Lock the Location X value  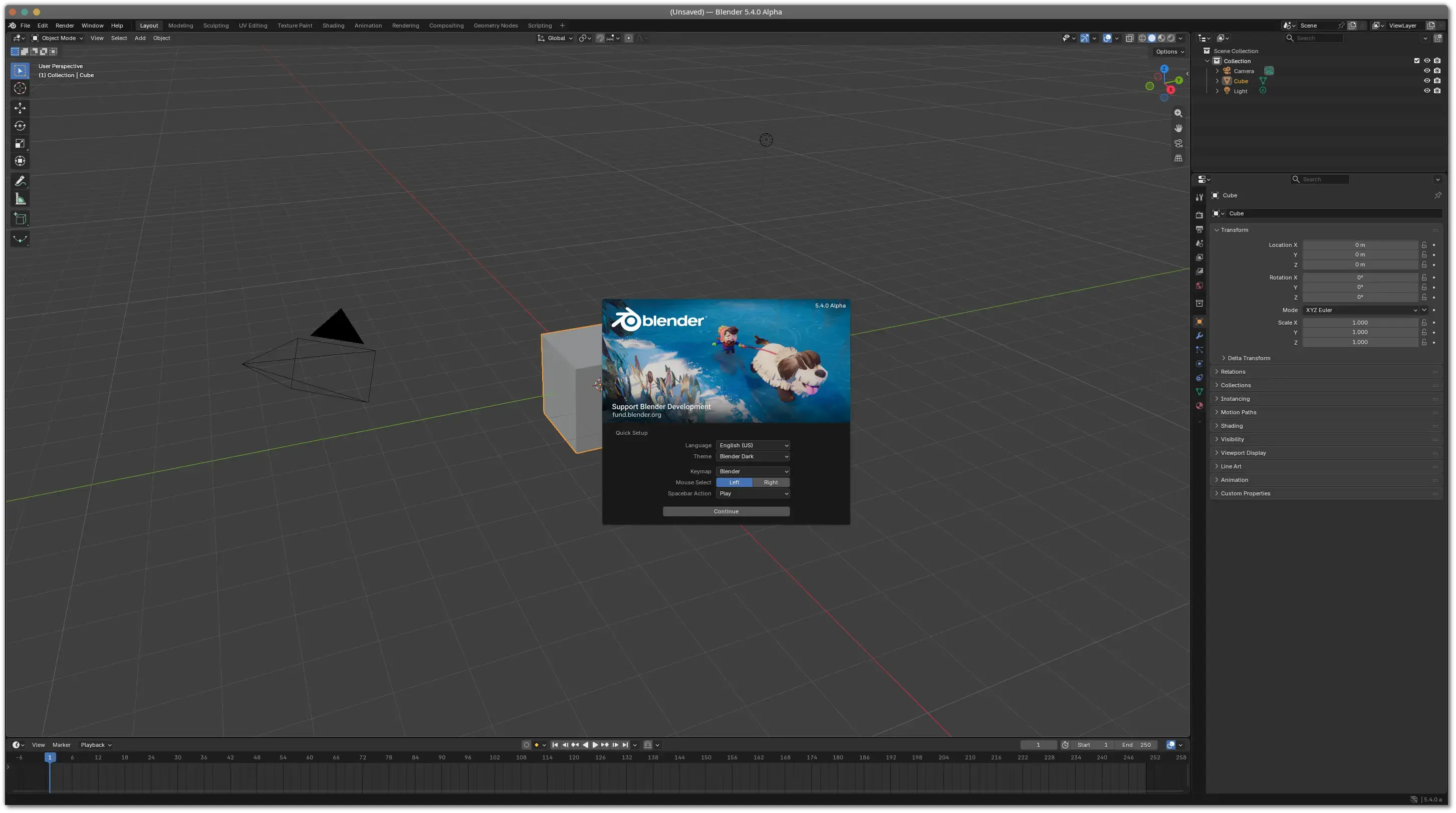click(x=1424, y=245)
